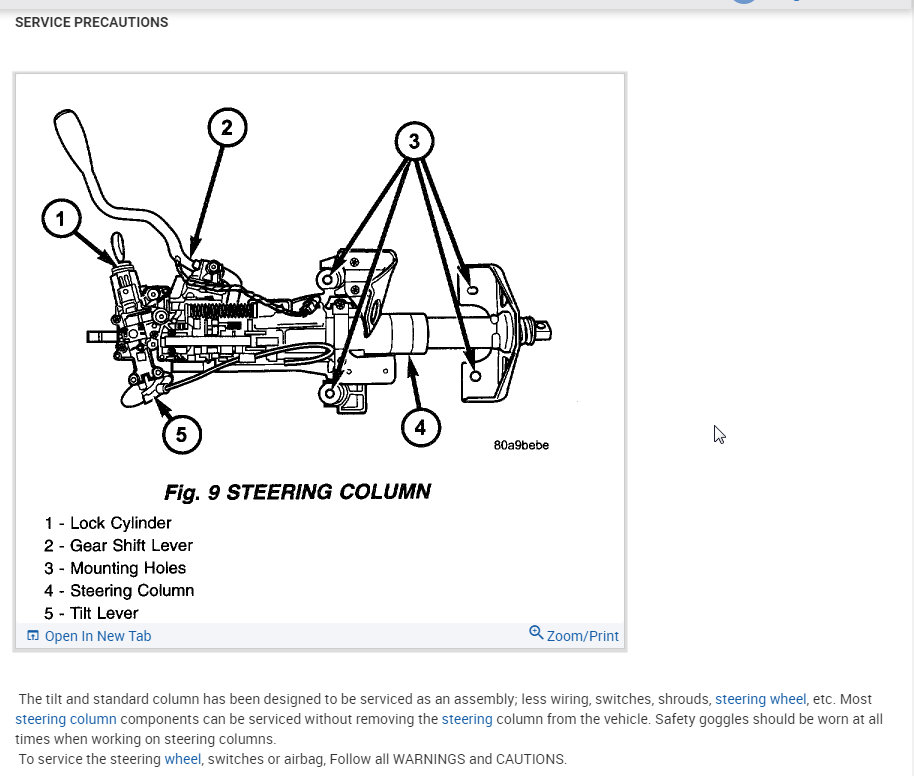Click legend entry '4 - Steering Column'
This screenshot has width=914, height=776.
pos(119,591)
